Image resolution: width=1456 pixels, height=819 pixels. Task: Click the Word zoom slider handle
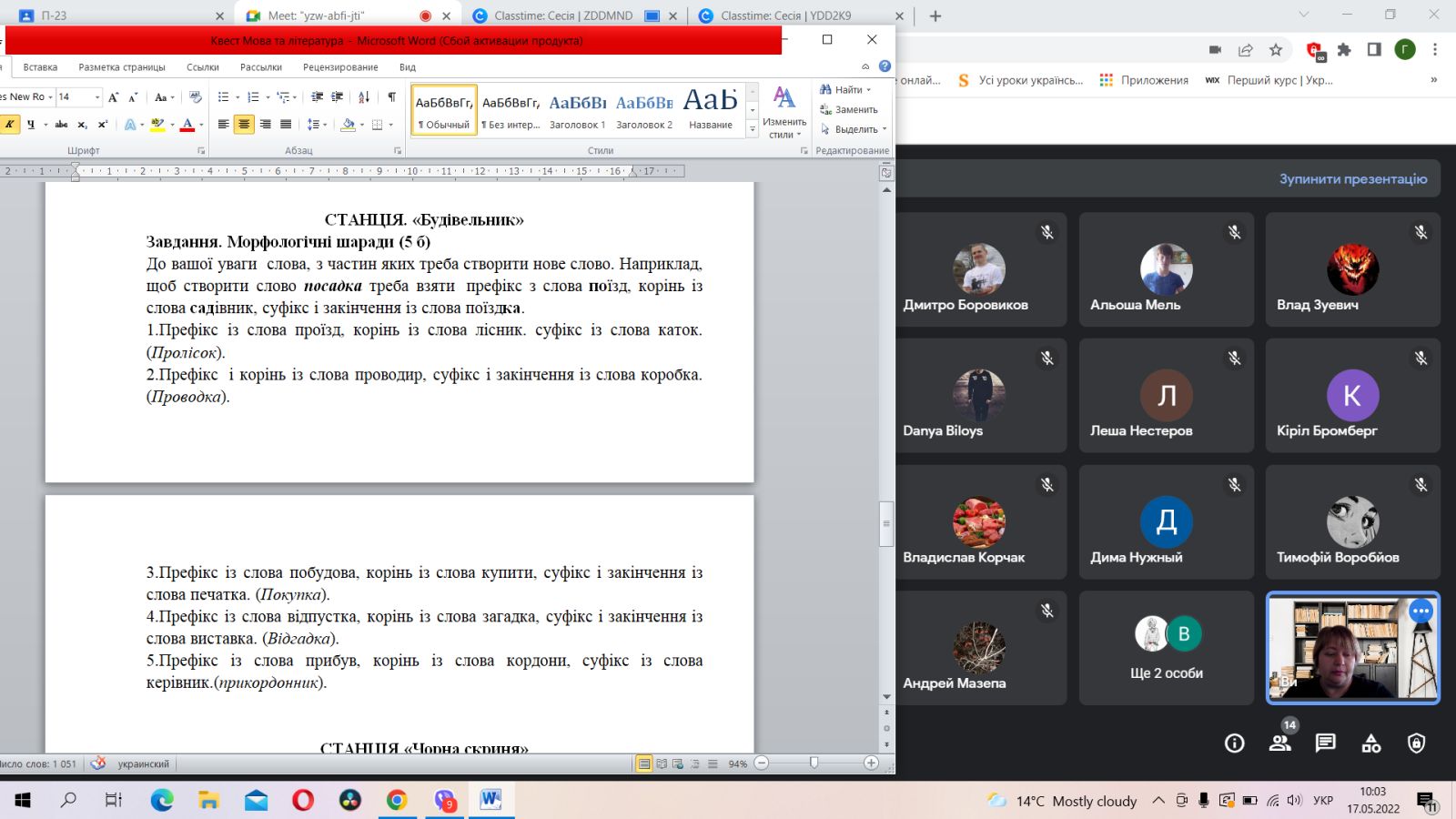[x=814, y=763]
